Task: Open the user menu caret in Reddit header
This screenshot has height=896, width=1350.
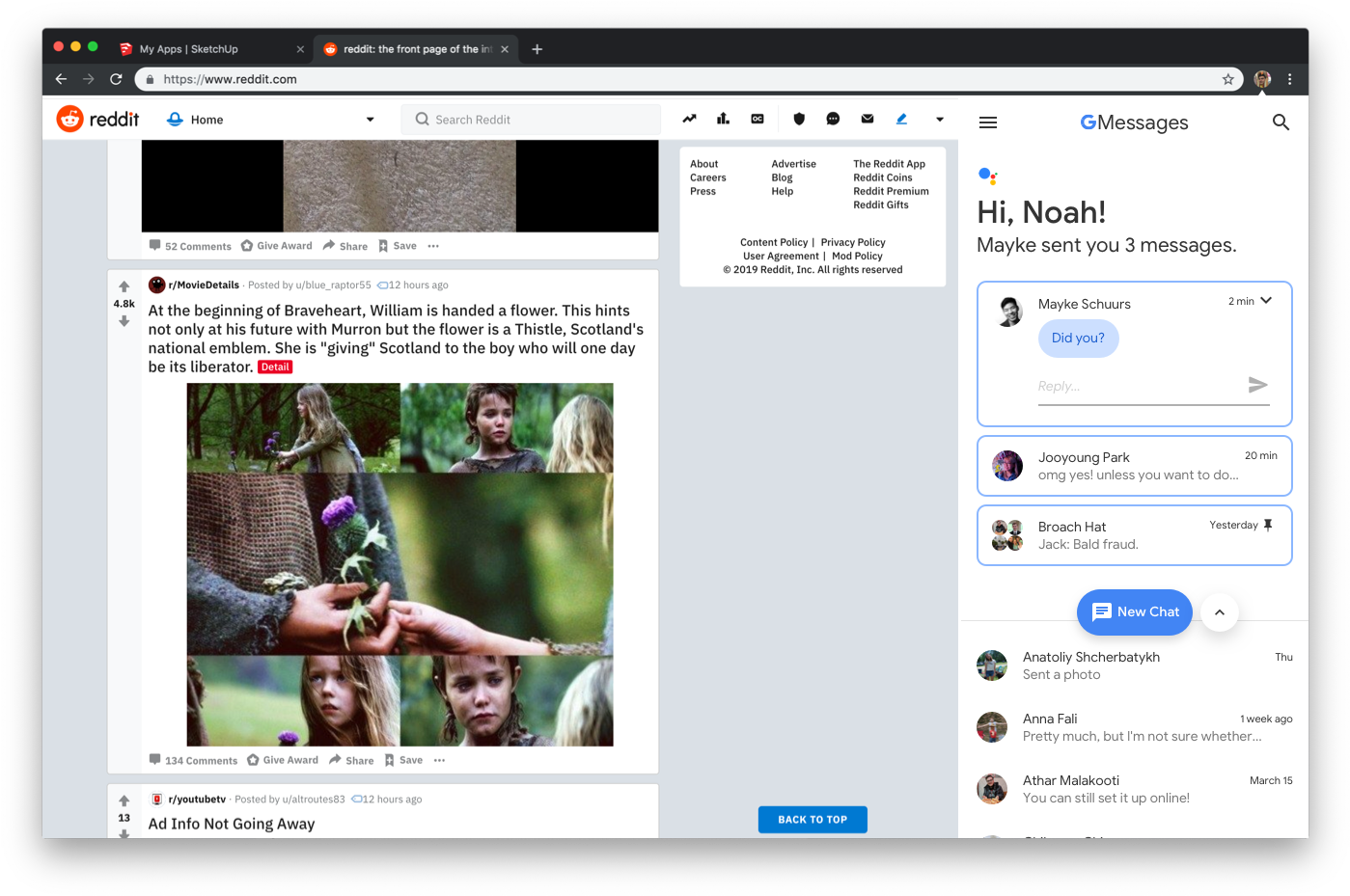Action: pyautogui.click(x=939, y=120)
